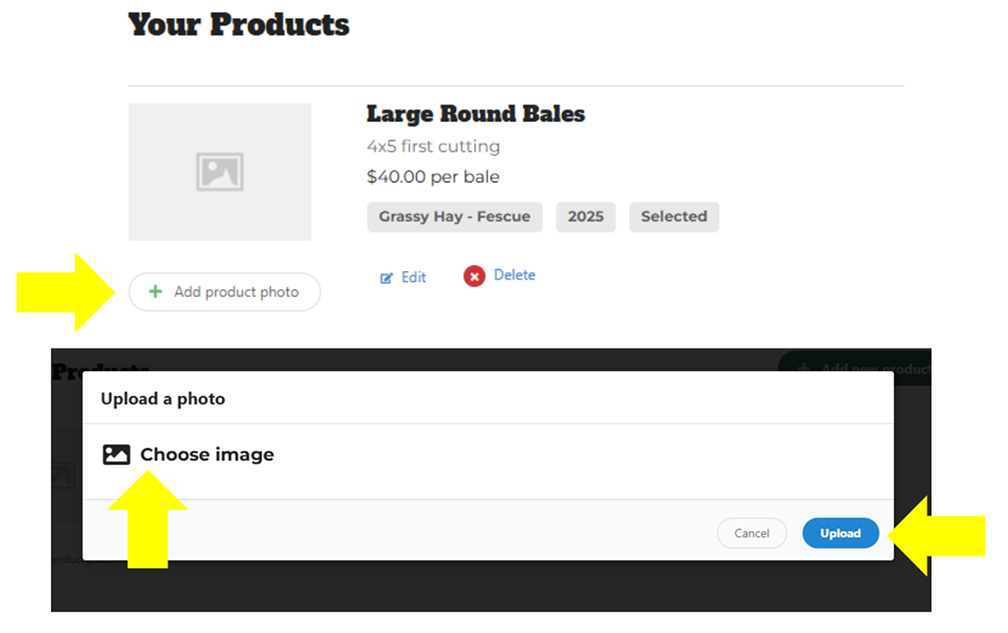Click the Your Products heading
1008x633 pixels.
(239, 24)
